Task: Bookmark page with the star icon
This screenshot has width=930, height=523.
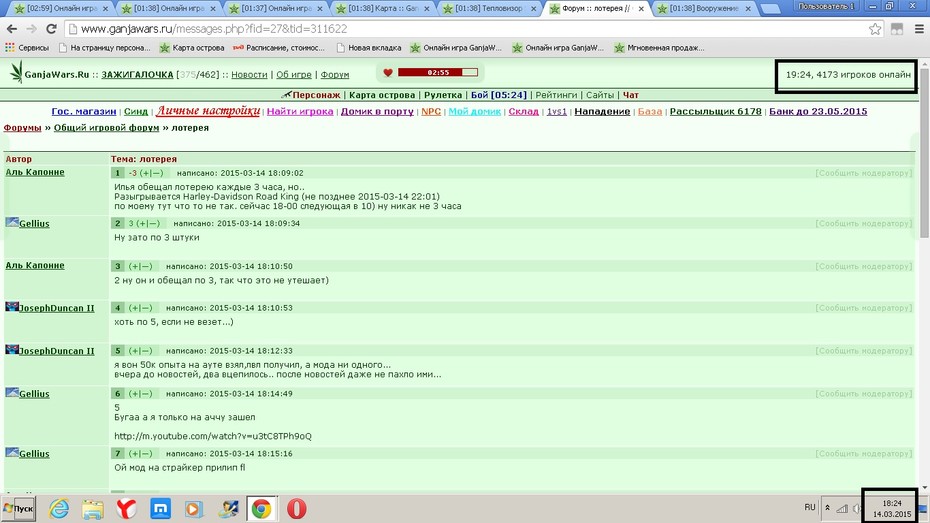Action: point(875,29)
